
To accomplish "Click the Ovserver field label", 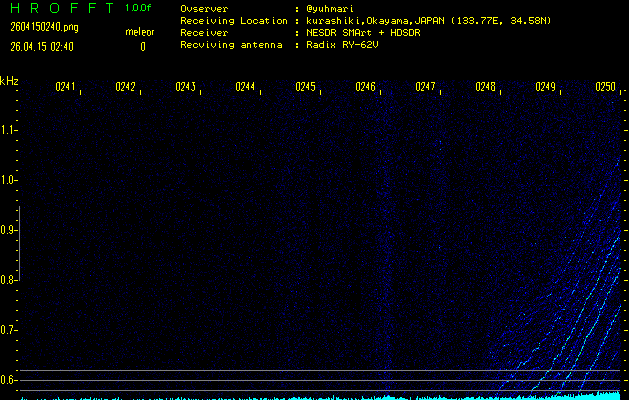I will (204, 9).
